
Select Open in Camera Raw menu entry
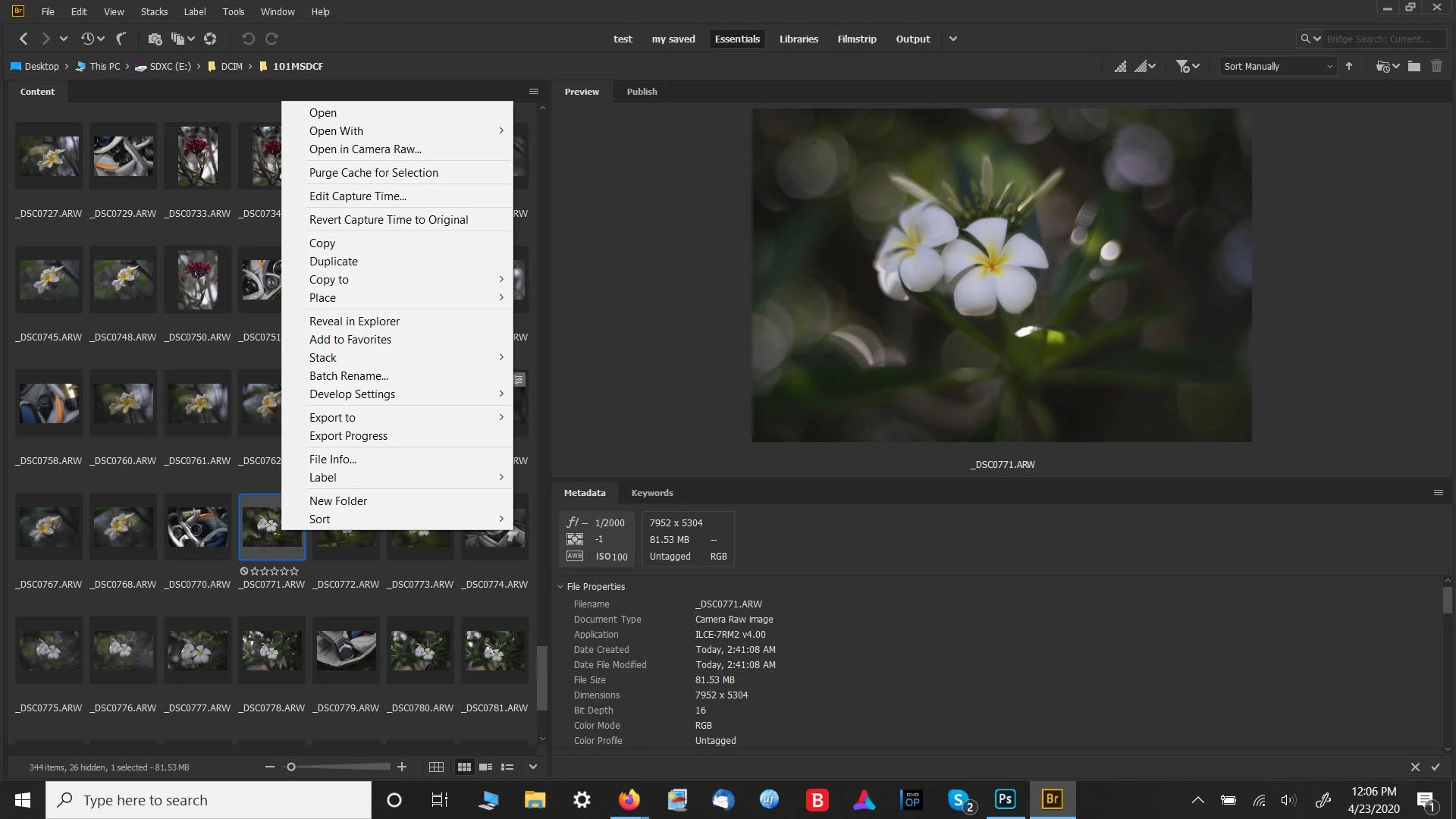pos(365,149)
